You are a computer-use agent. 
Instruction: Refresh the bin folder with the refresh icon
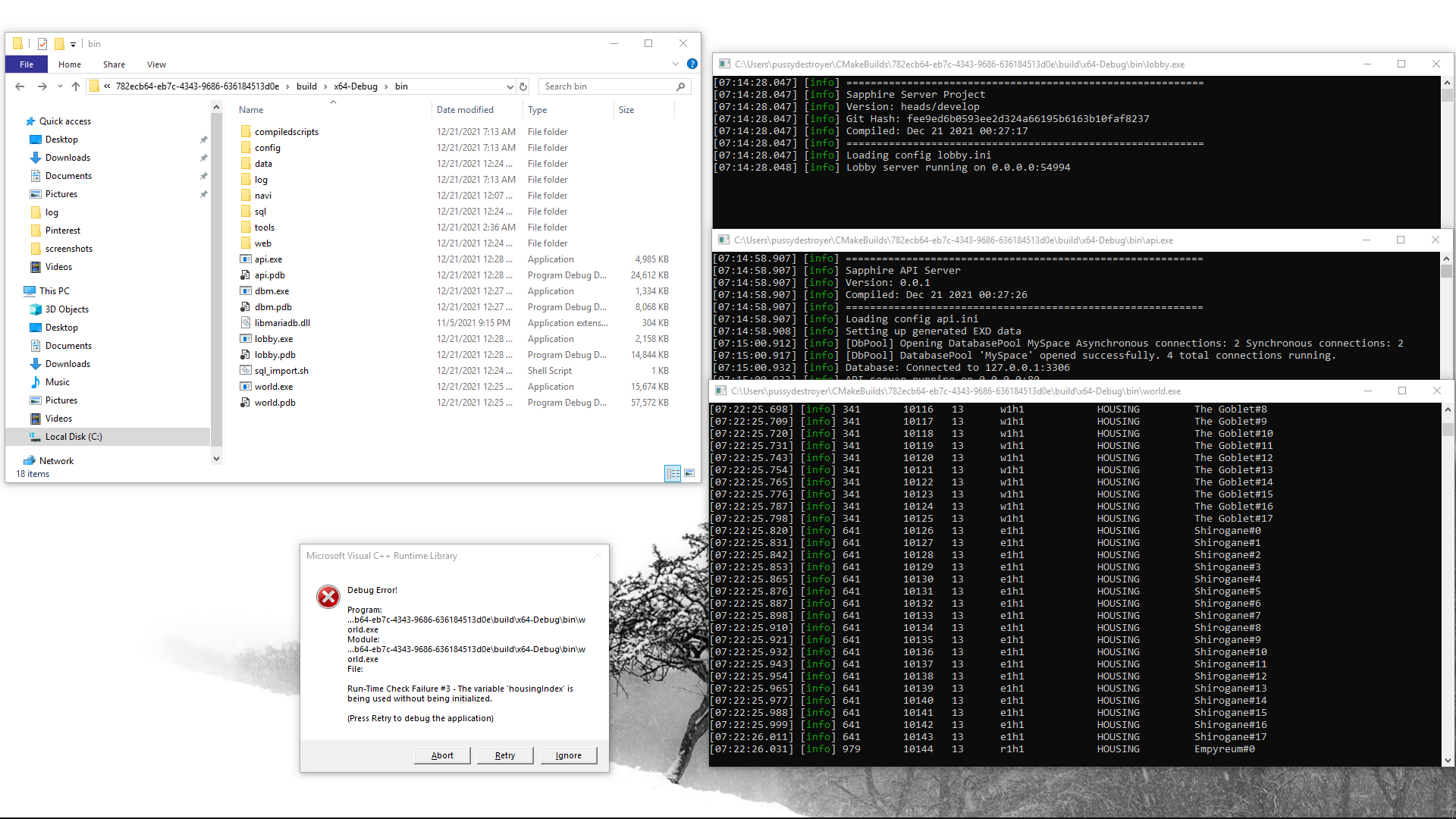click(523, 86)
